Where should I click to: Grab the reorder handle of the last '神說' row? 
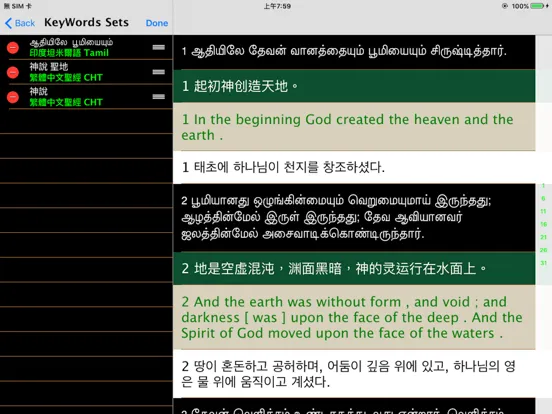click(x=158, y=96)
